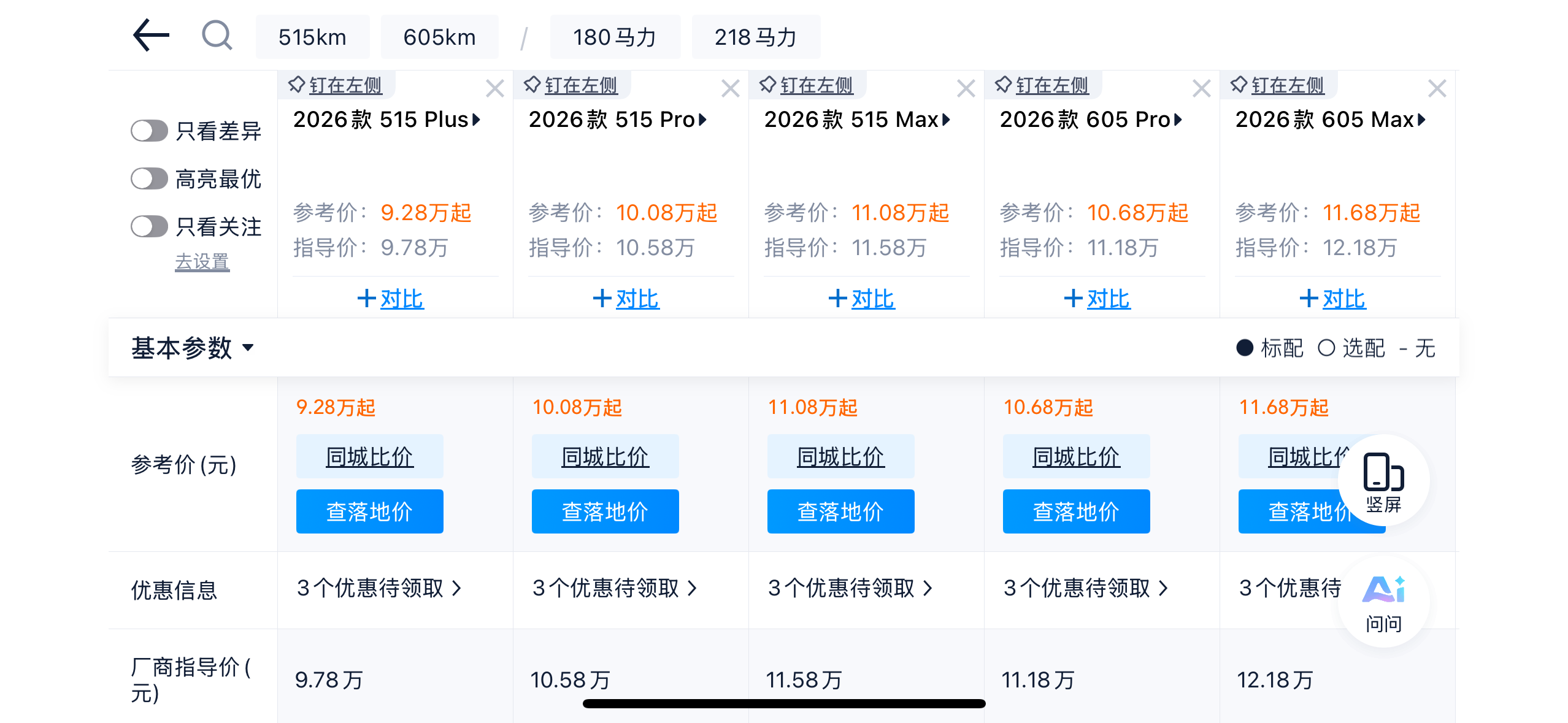Tap the back arrow icon
The height and width of the screenshot is (723, 1568).
point(151,36)
